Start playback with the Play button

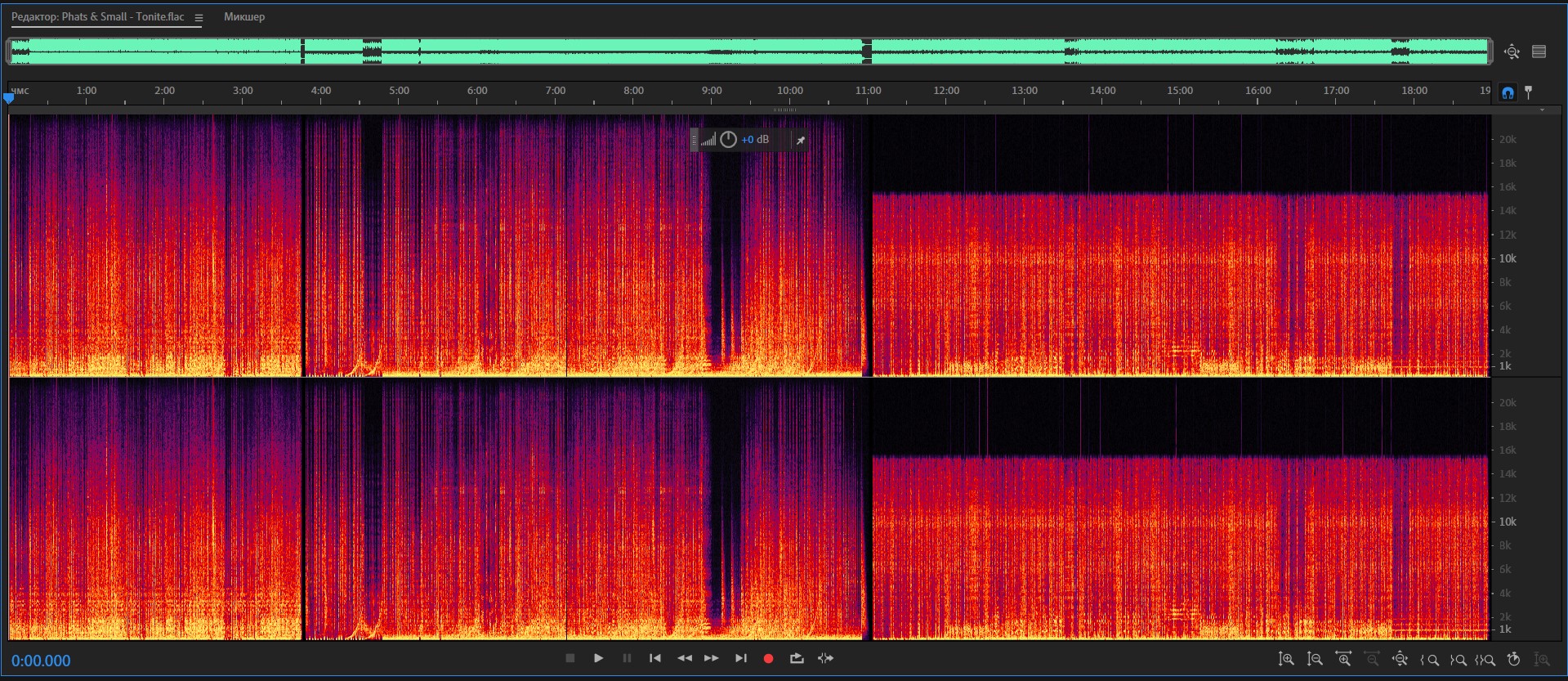tap(598, 658)
